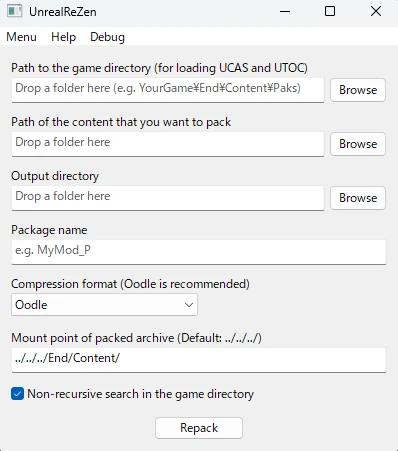
Task: Uncheck Non-recursive search in the game directory
Action: pos(17,394)
